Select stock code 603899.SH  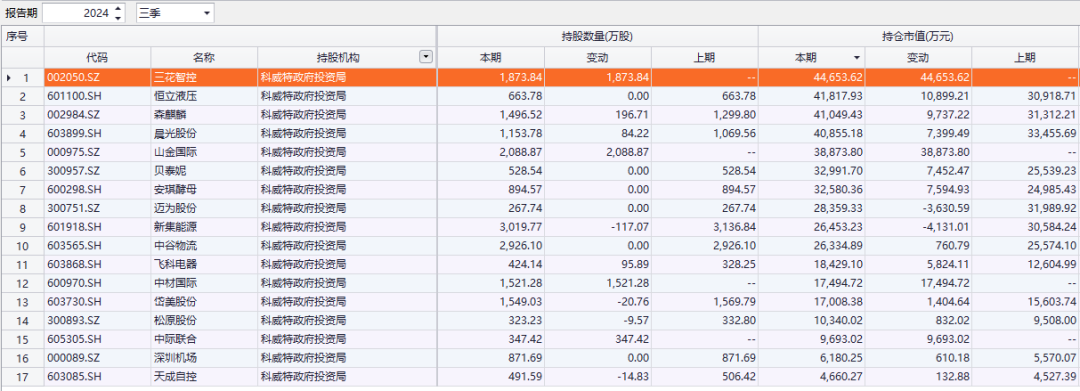coord(97,134)
